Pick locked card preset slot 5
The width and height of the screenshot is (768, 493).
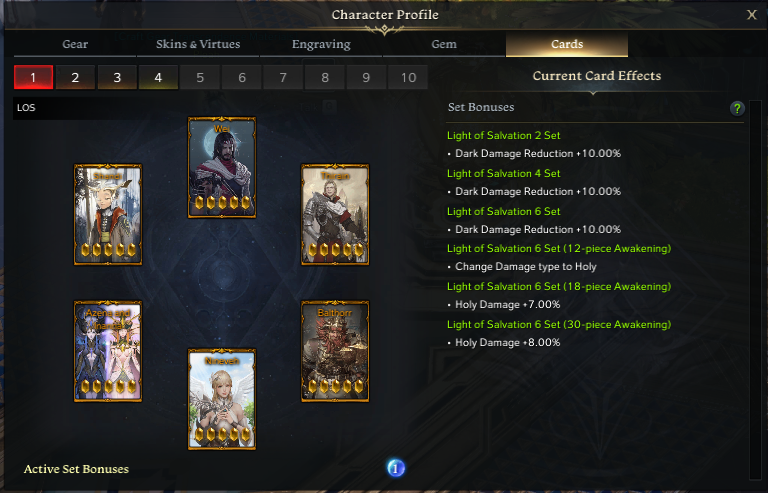[200, 77]
